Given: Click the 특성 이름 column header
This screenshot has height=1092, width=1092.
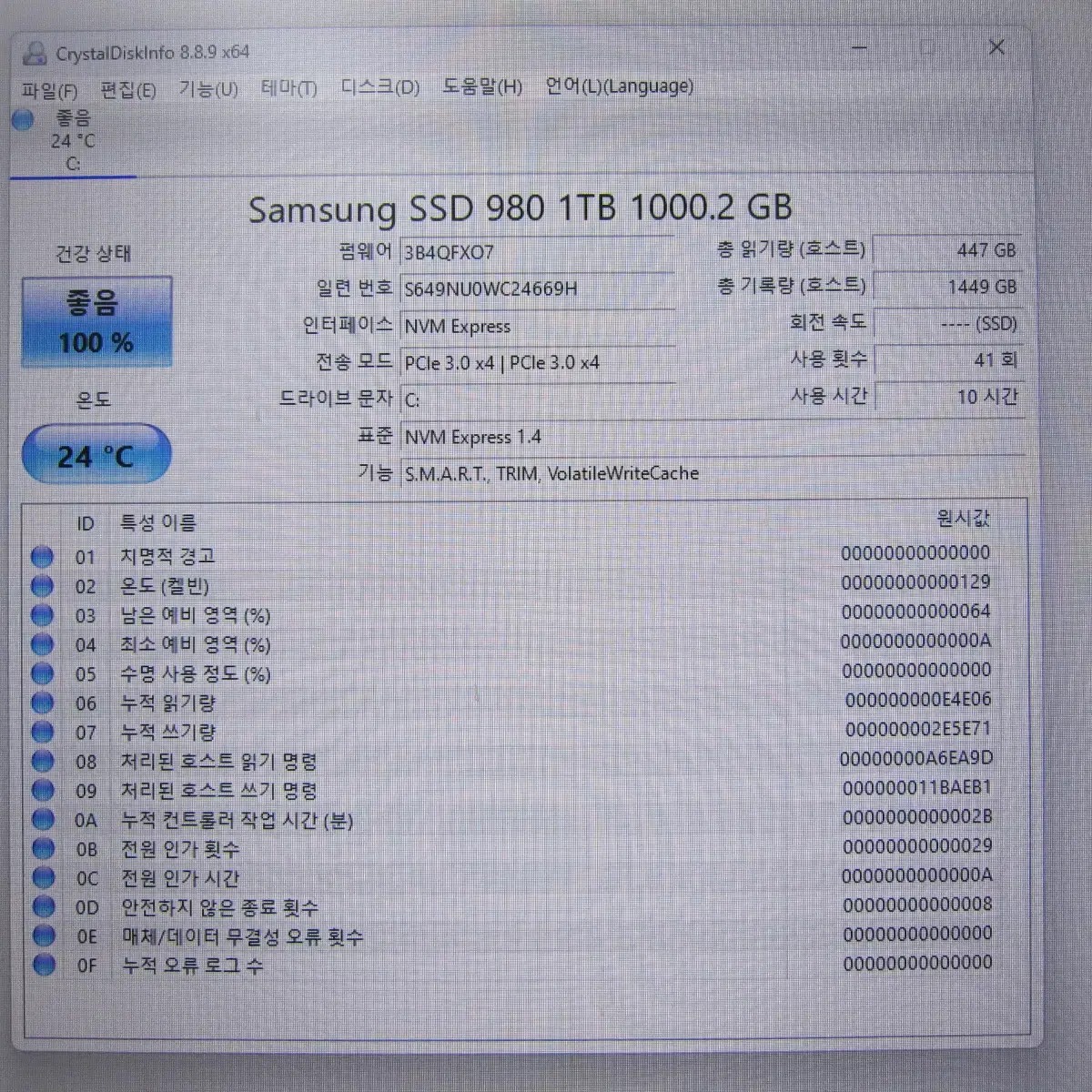Looking at the screenshot, I should click(158, 522).
